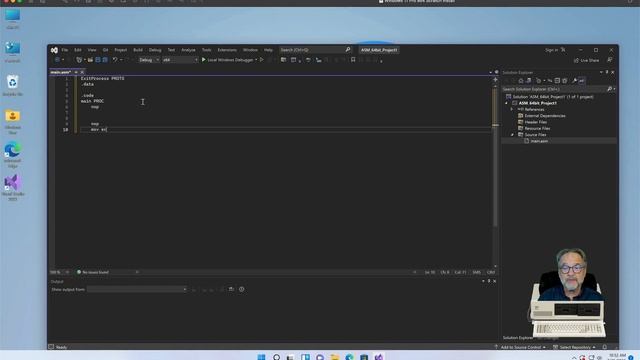
Task: Close the main.asm editor tab
Action: 82,72
